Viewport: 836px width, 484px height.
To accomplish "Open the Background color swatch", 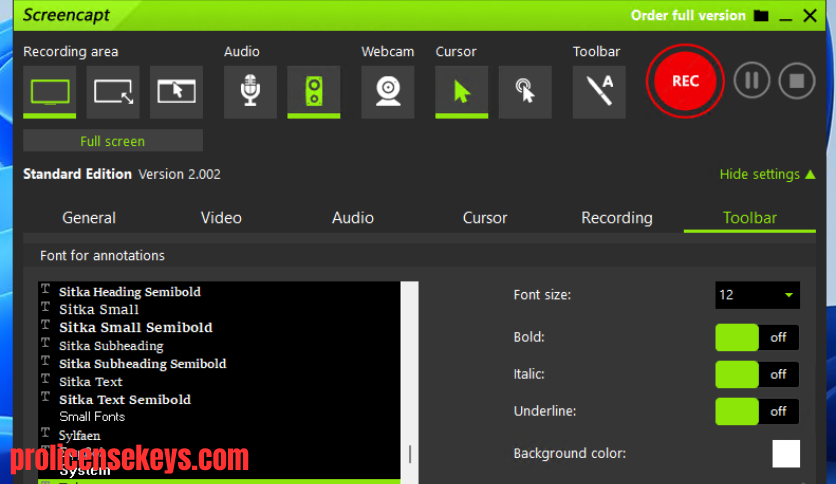I will coord(786,454).
